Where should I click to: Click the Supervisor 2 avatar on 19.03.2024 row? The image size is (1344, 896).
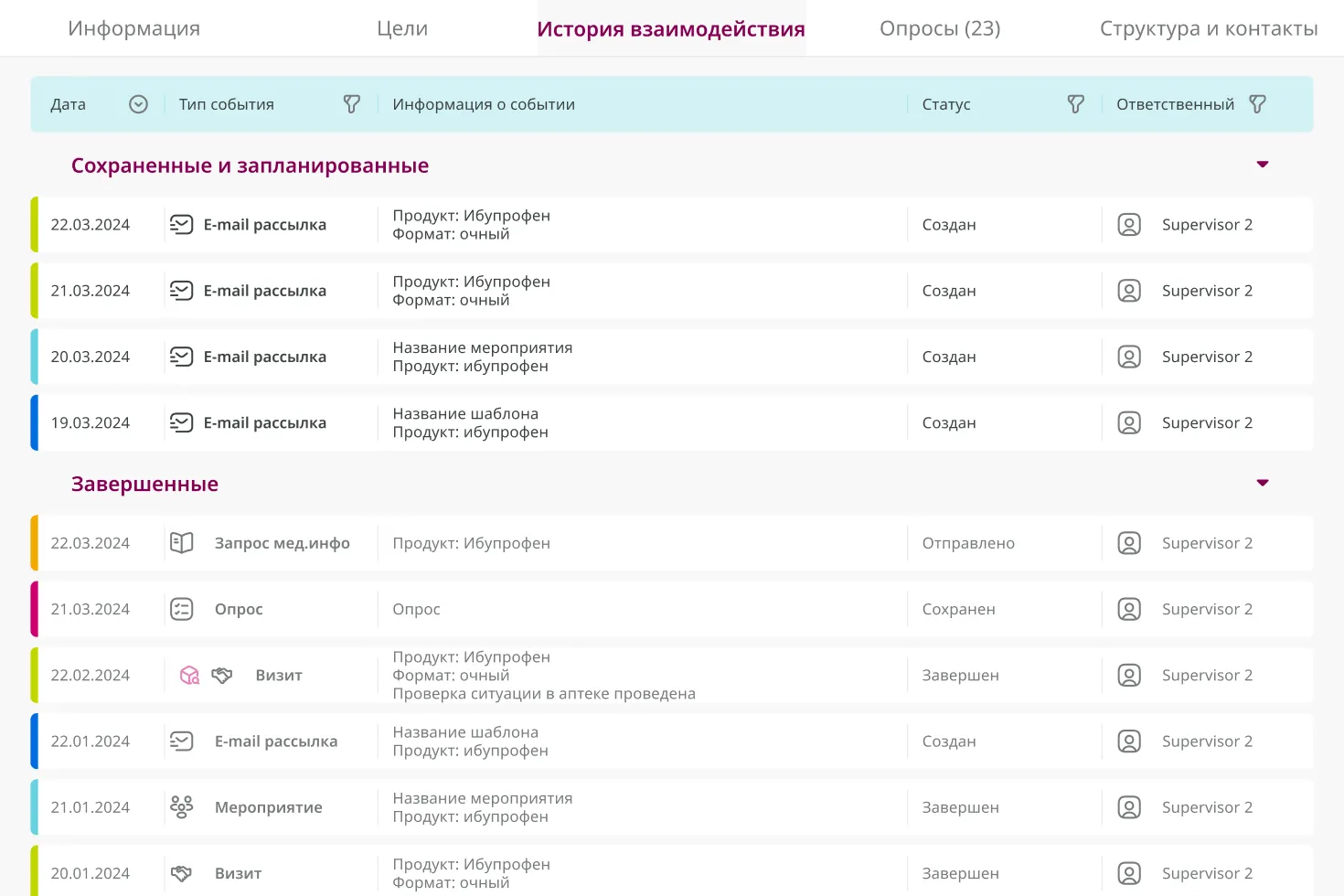point(1129,422)
